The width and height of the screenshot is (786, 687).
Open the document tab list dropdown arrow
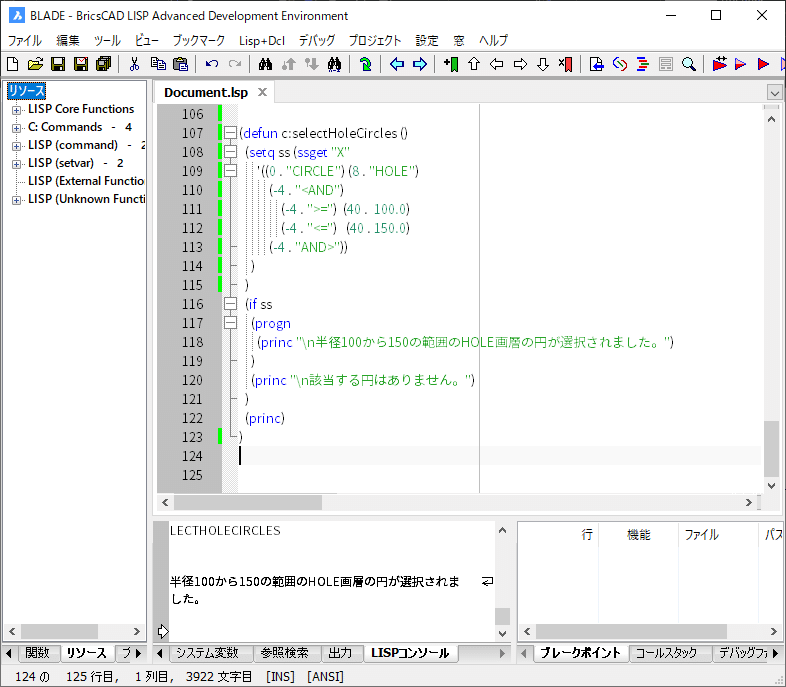tap(774, 92)
